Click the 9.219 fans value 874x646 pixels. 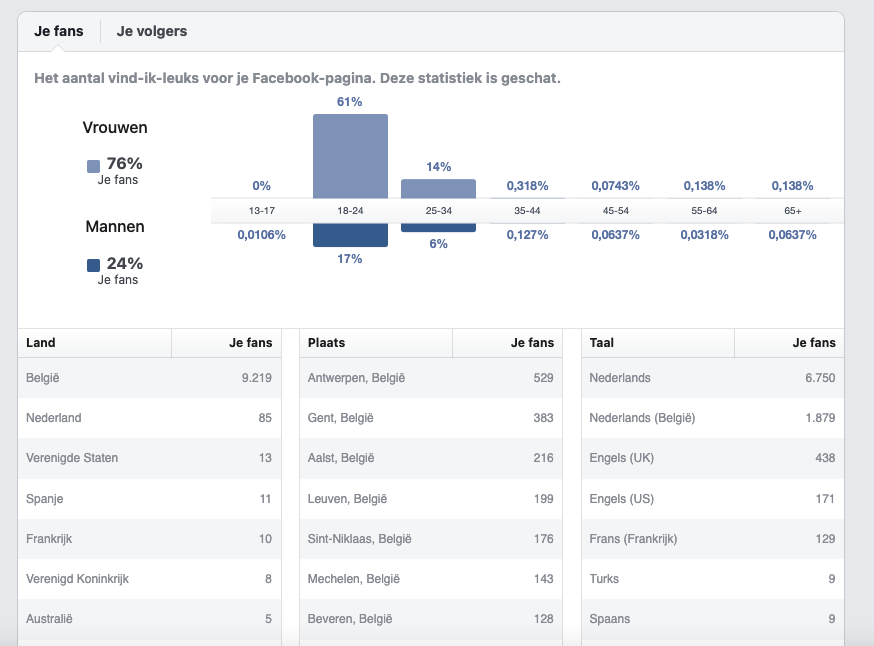pyautogui.click(x=256, y=378)
